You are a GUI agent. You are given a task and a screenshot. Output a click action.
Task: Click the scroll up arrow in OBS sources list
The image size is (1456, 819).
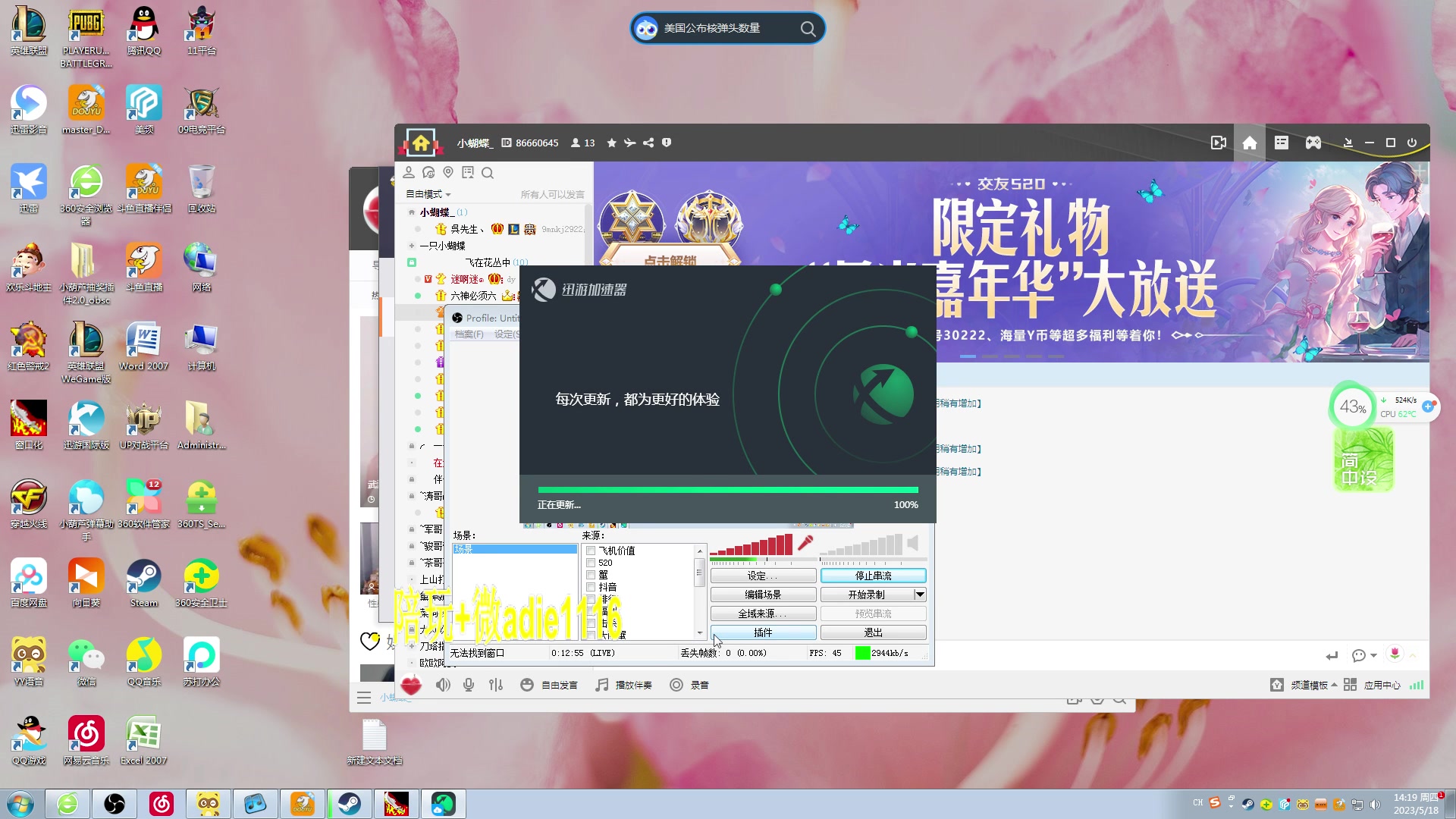click(700, 551)
